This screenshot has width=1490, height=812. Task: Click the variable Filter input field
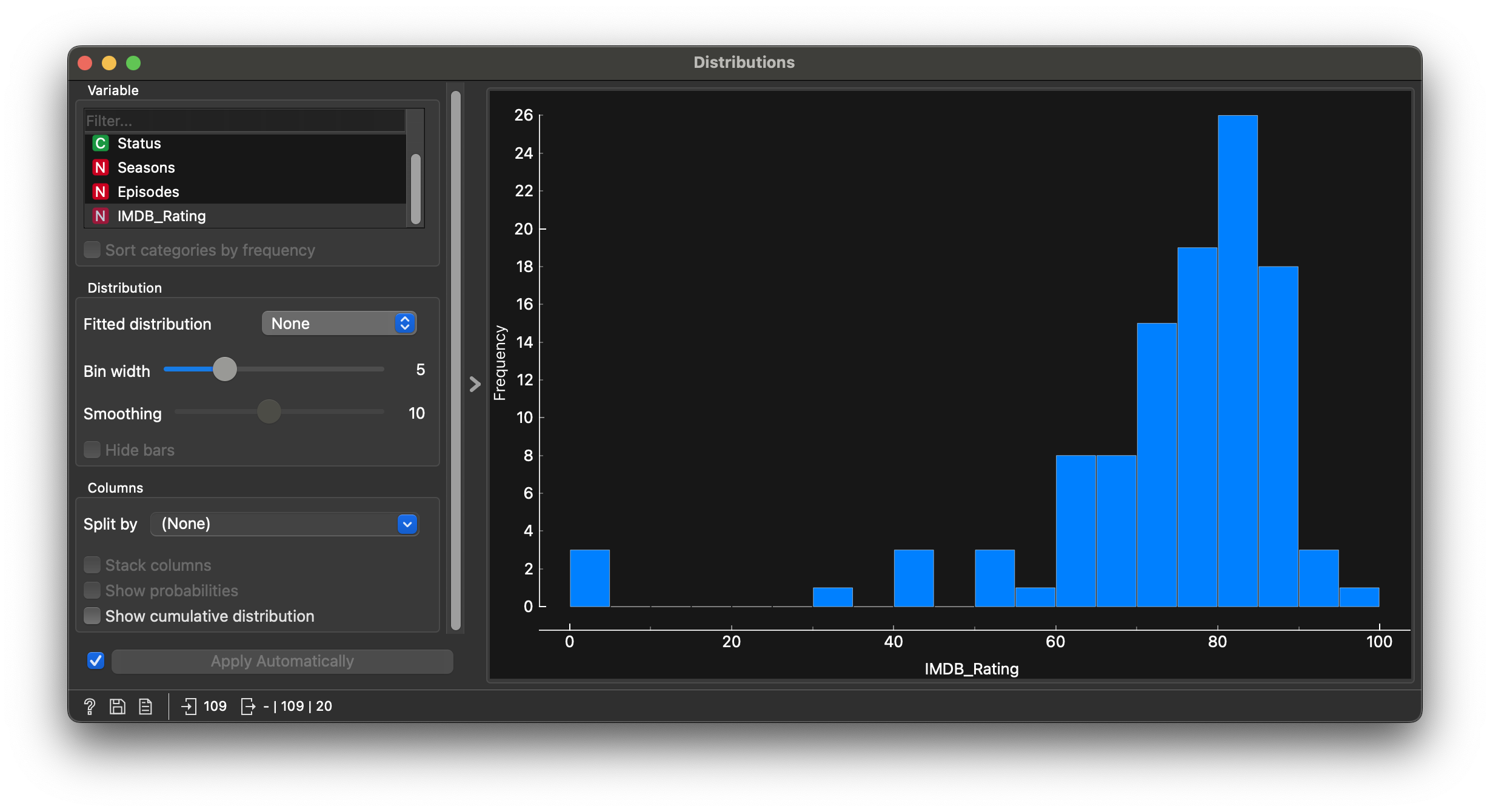[244, 121]
